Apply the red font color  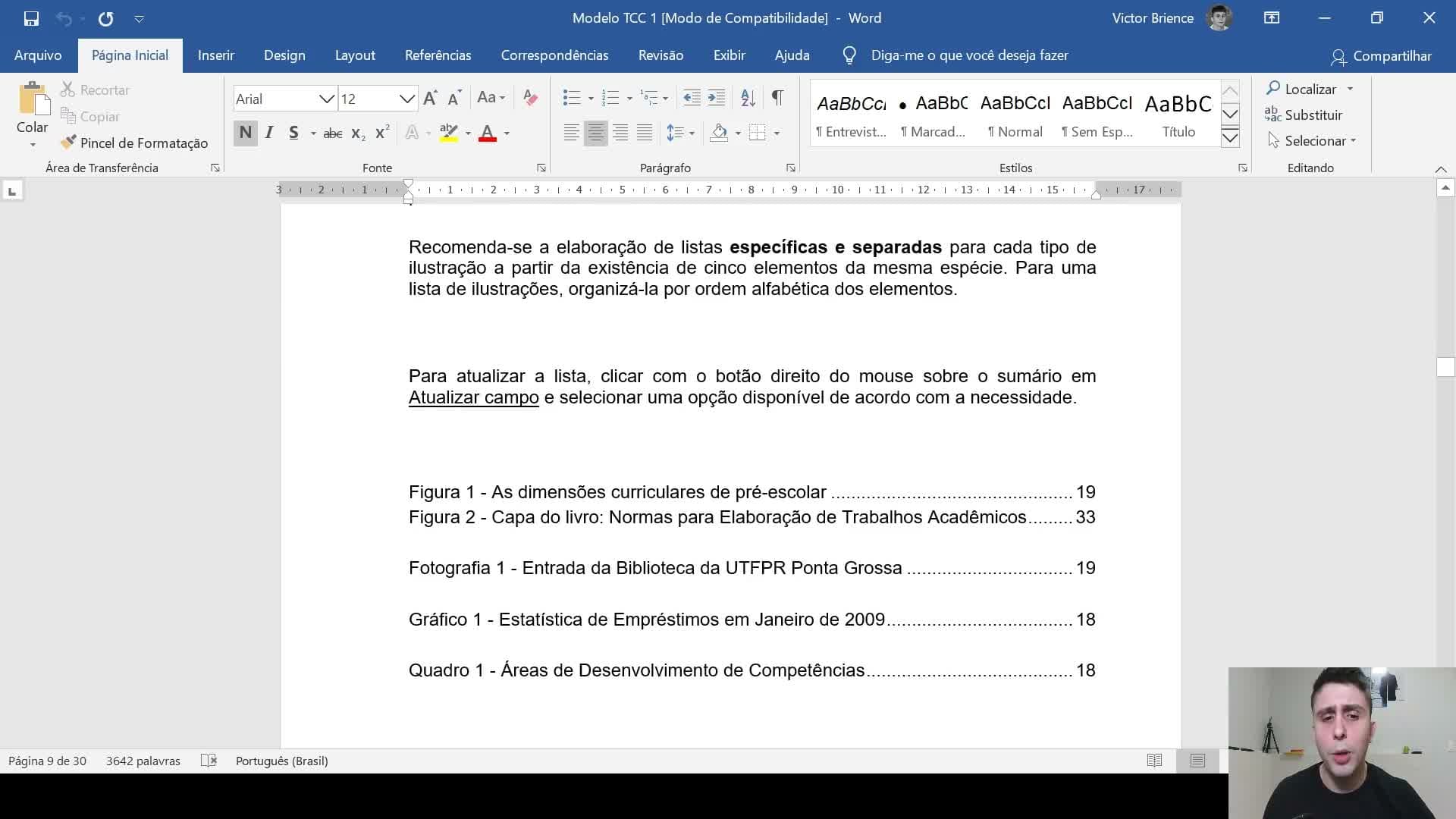tap(488, 133)
